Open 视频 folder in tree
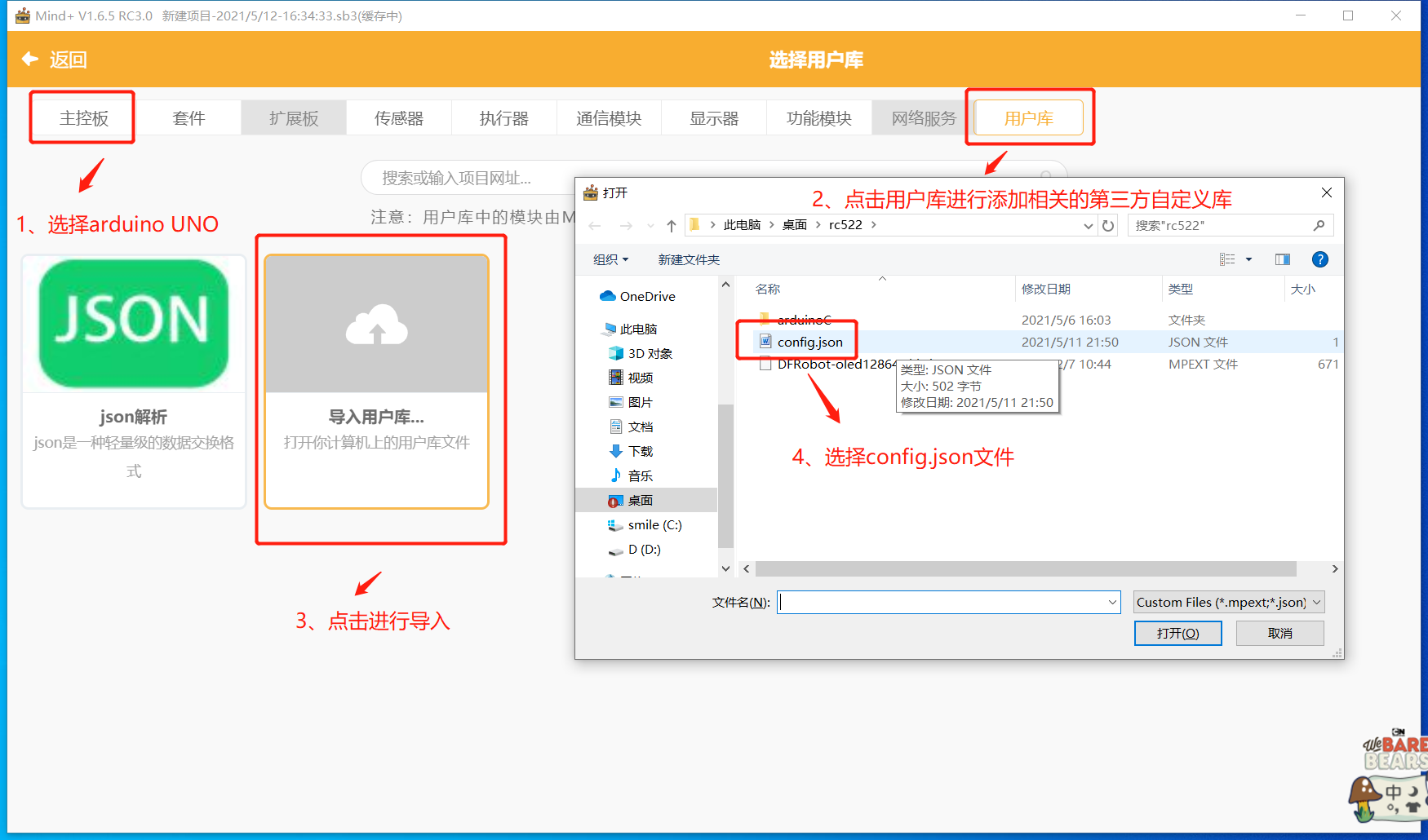Viewport: 1428px width, 840px height. pyautogui.click(x=631, y=378)
